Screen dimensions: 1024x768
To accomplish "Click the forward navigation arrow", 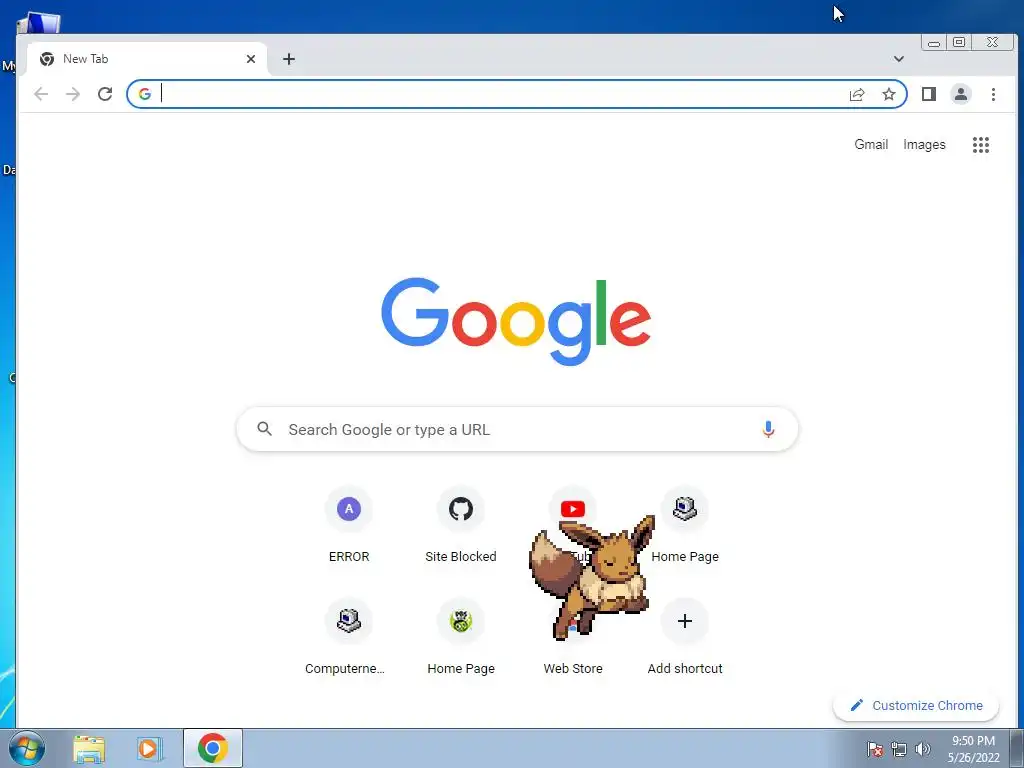I will click(72, 94).
